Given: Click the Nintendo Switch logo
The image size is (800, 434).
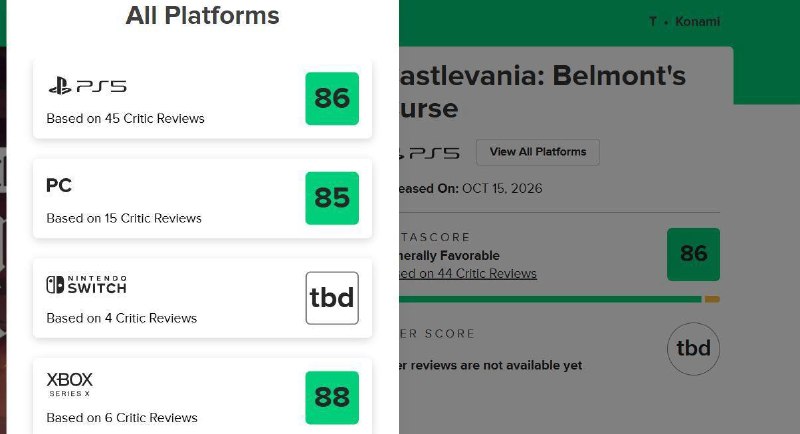Looking at the screenshot, I should coord(86,285).
